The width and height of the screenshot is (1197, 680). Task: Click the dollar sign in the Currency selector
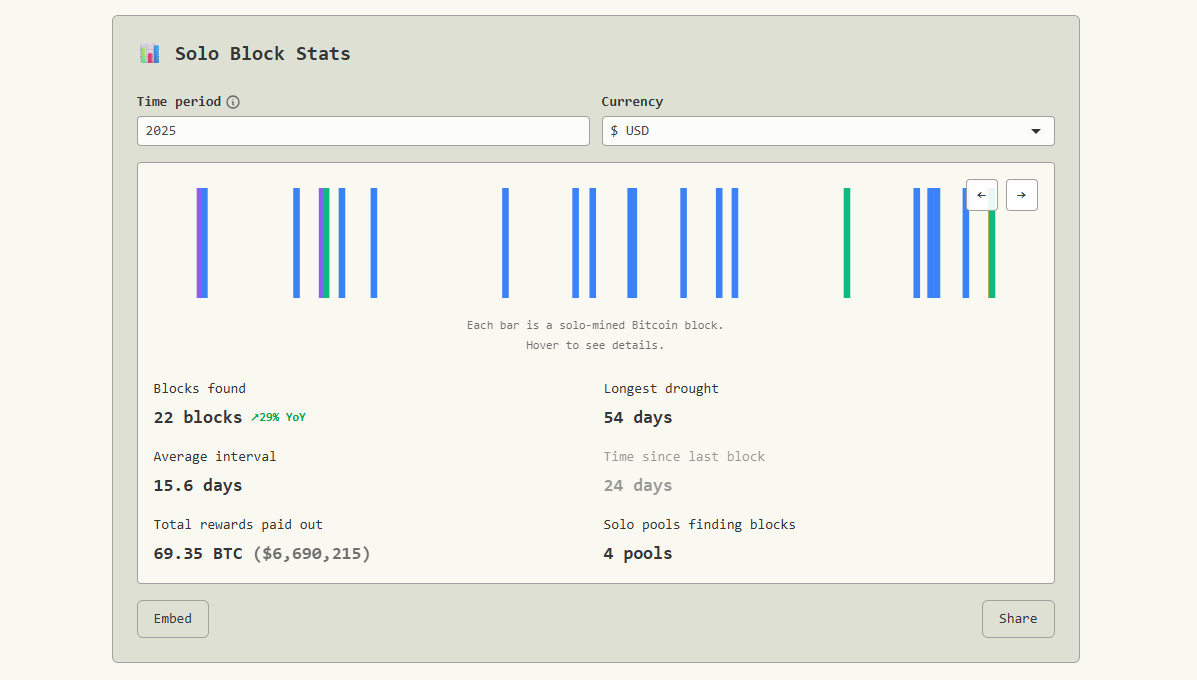click(x=614, y=130)
